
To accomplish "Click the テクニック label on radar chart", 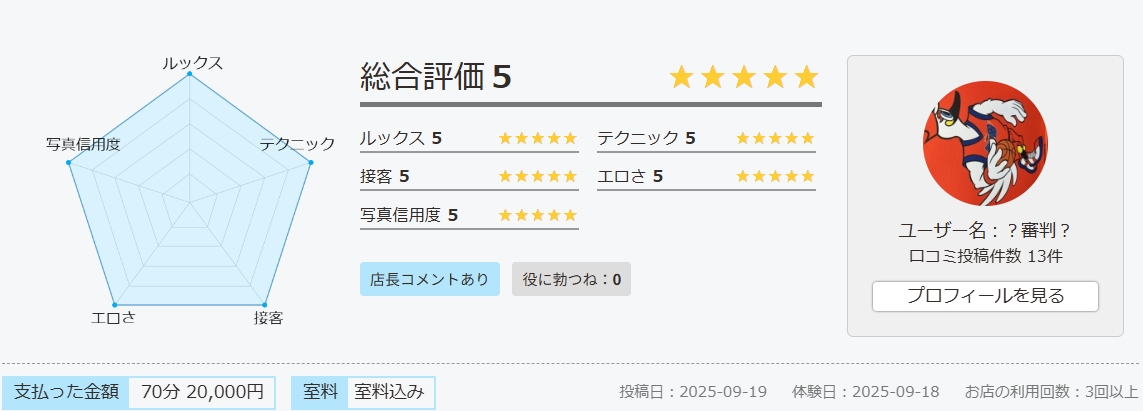I will [x=297, y=144].
